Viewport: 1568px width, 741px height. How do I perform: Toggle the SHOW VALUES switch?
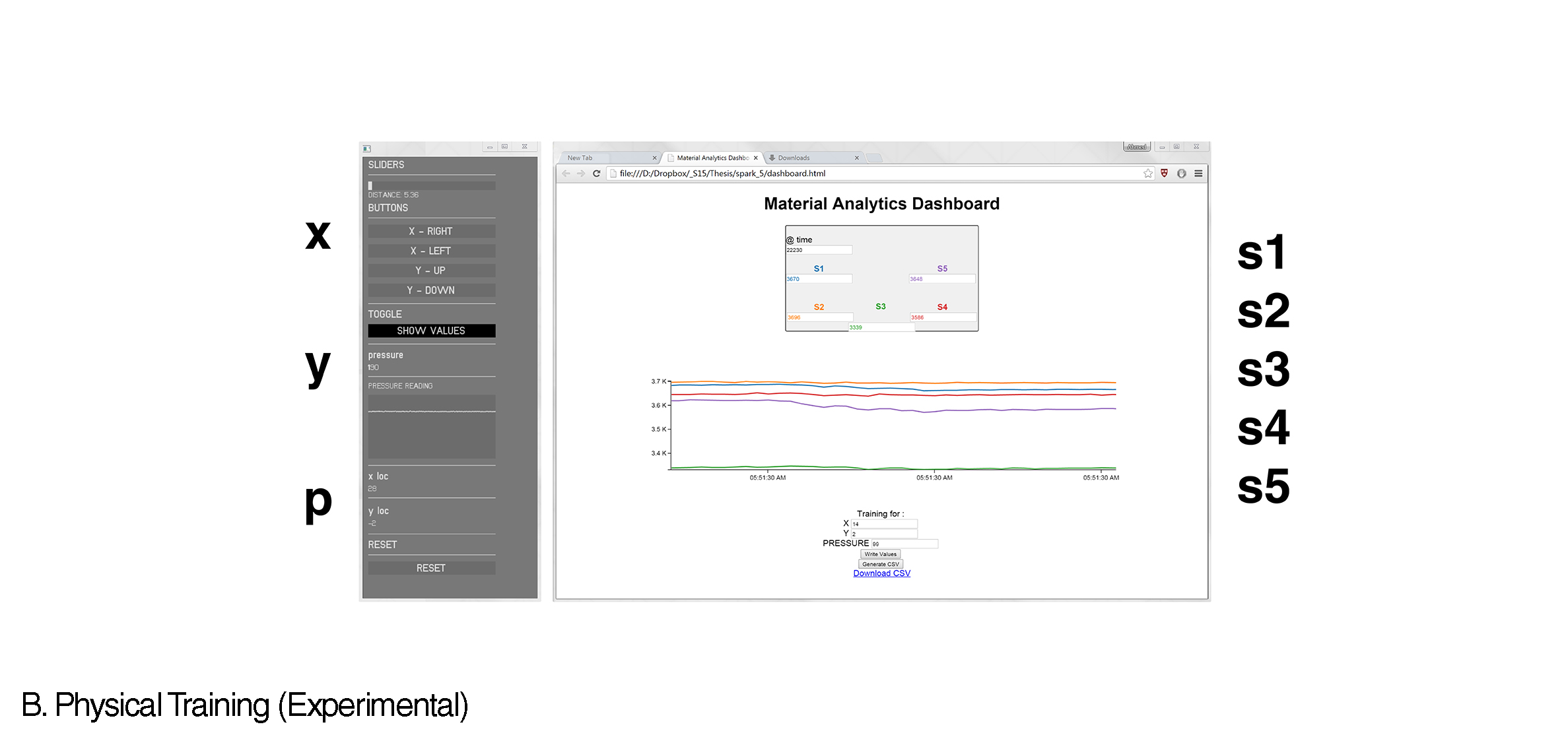click(431, 331)
